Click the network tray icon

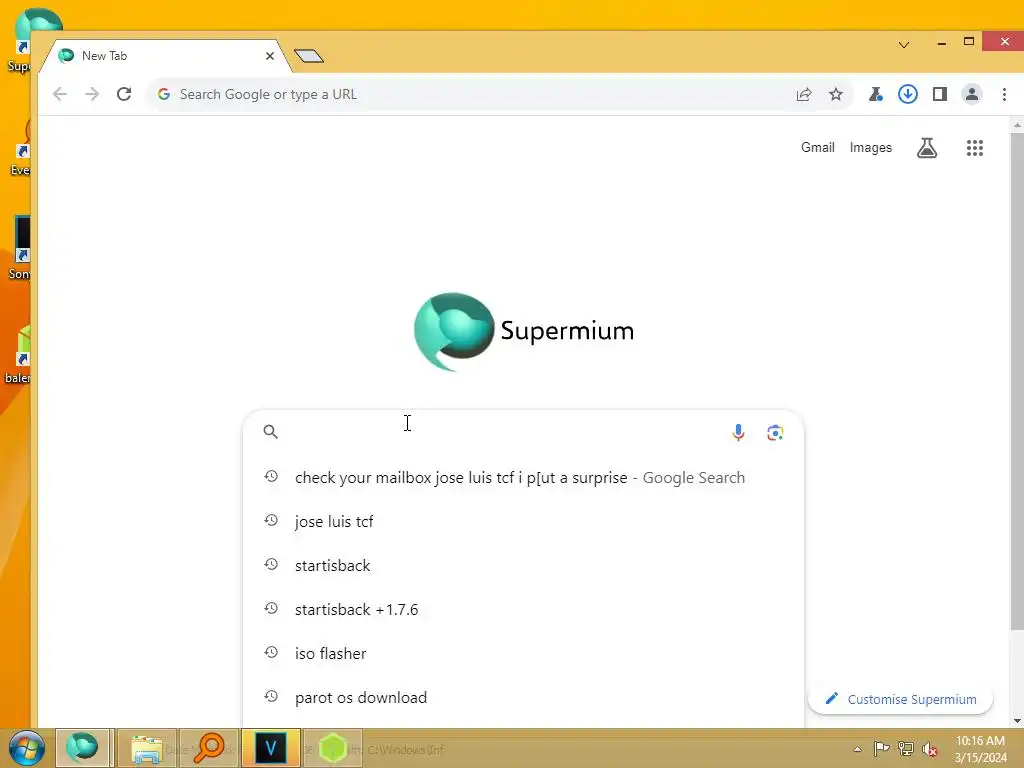click(906, 749)
